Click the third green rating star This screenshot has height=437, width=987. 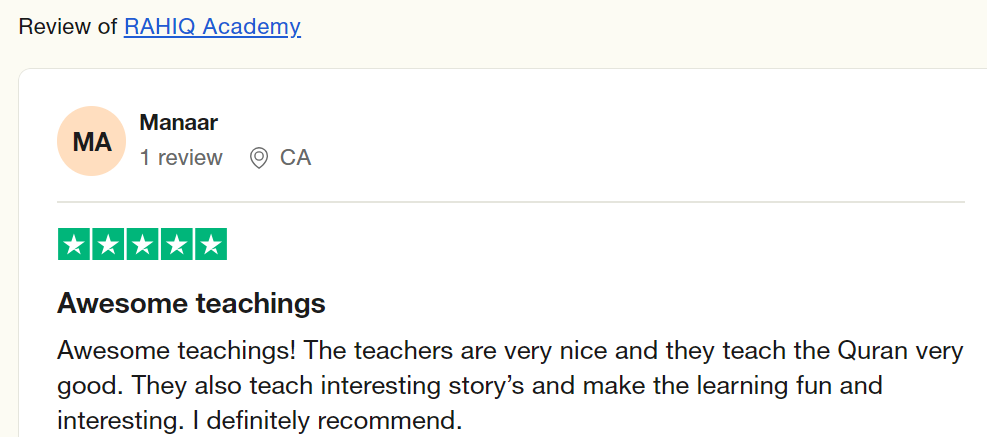tap(142, 244)
